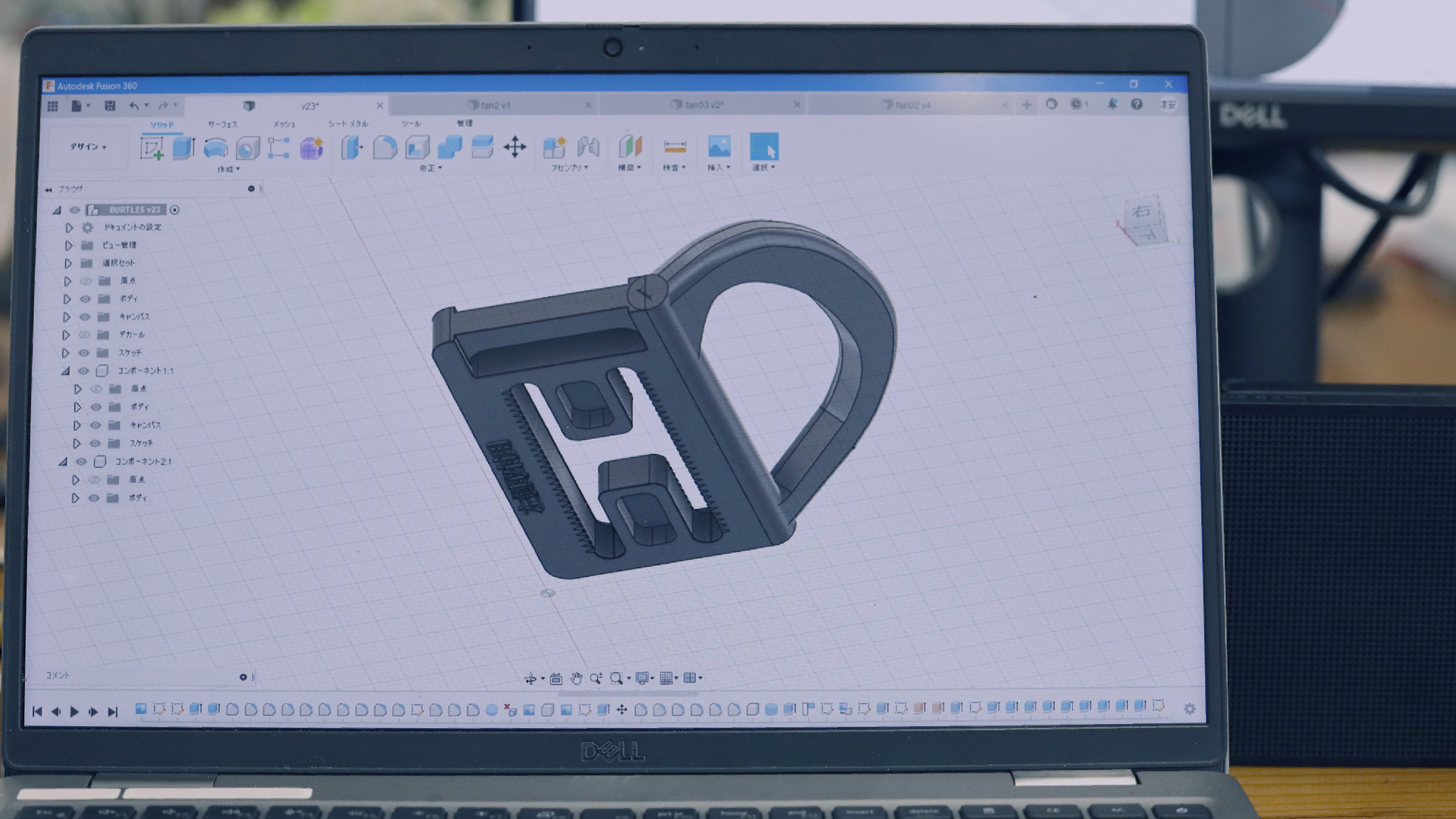The width and height of the screenshot is (1456, 819).
Task: Expand the ドキュメントの設定 node
Action: pyautogui.click(x=69, y=228)
